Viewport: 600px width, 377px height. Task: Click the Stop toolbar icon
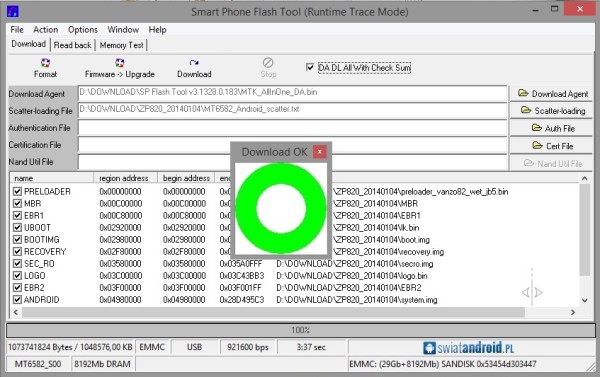(x=268, y=62)
